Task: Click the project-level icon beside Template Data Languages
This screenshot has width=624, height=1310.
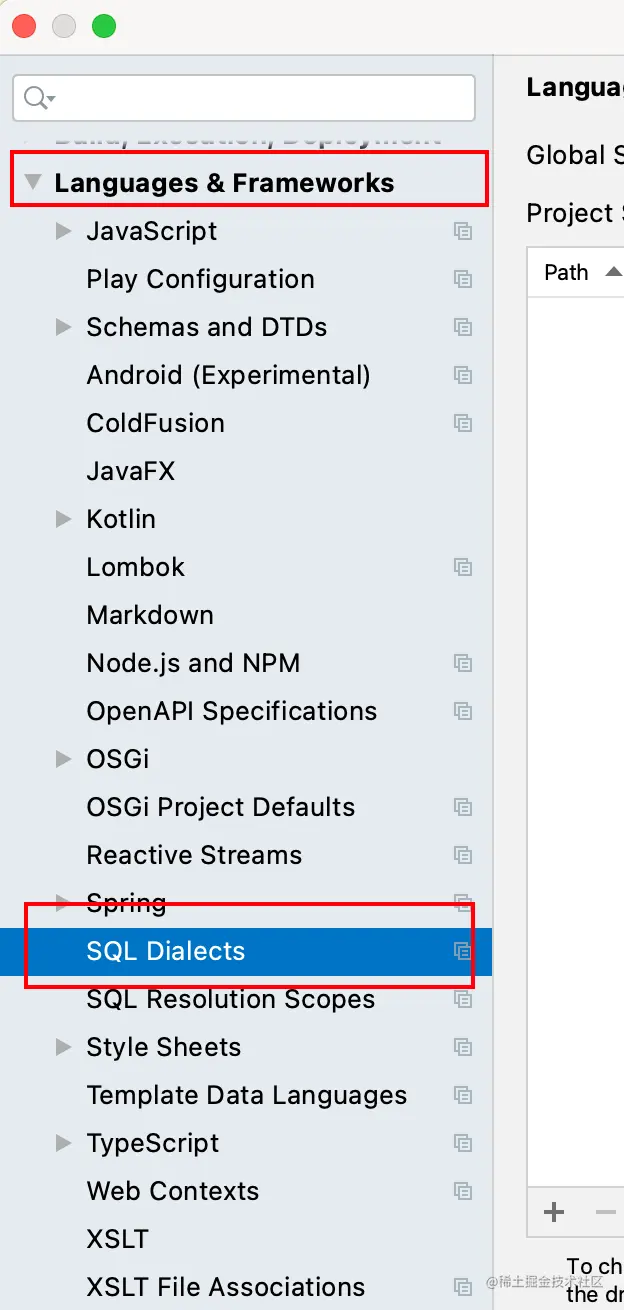Action: click(462, 1095)
